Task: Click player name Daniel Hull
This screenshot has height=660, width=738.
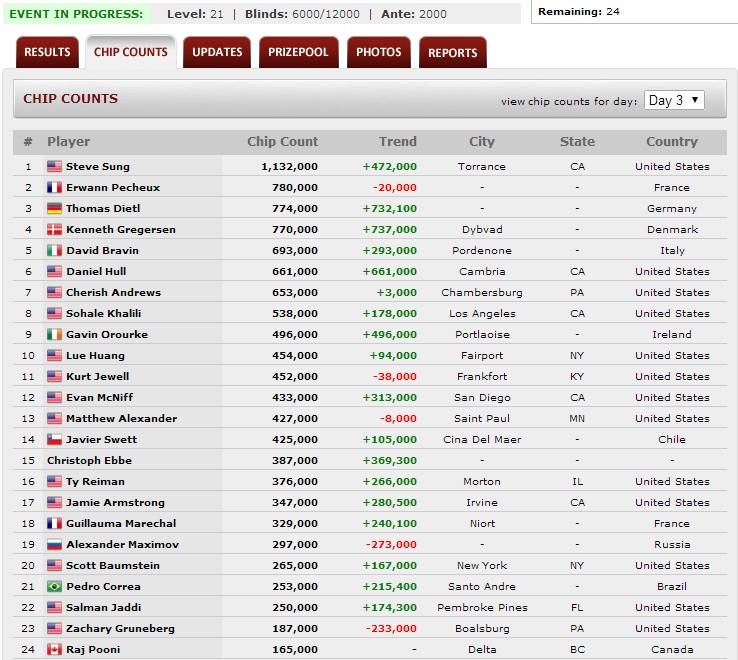Action: pos(96,272)
